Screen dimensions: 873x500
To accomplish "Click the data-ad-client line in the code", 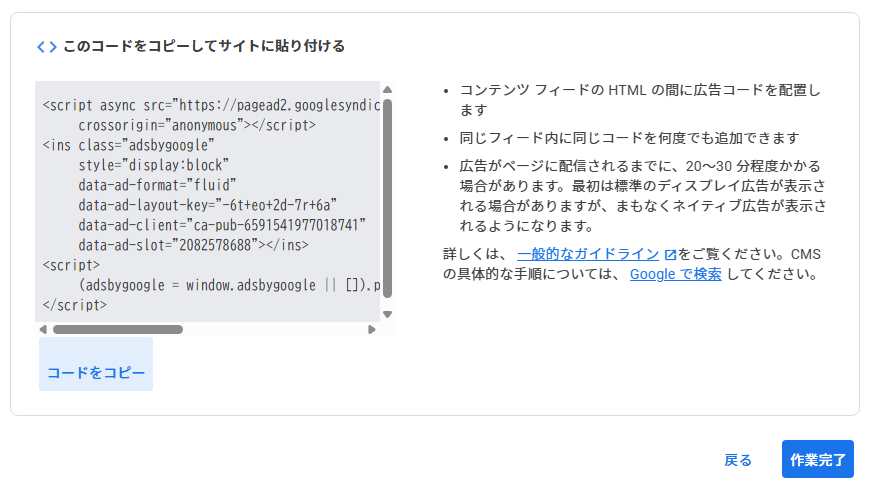I will (222, 224).
